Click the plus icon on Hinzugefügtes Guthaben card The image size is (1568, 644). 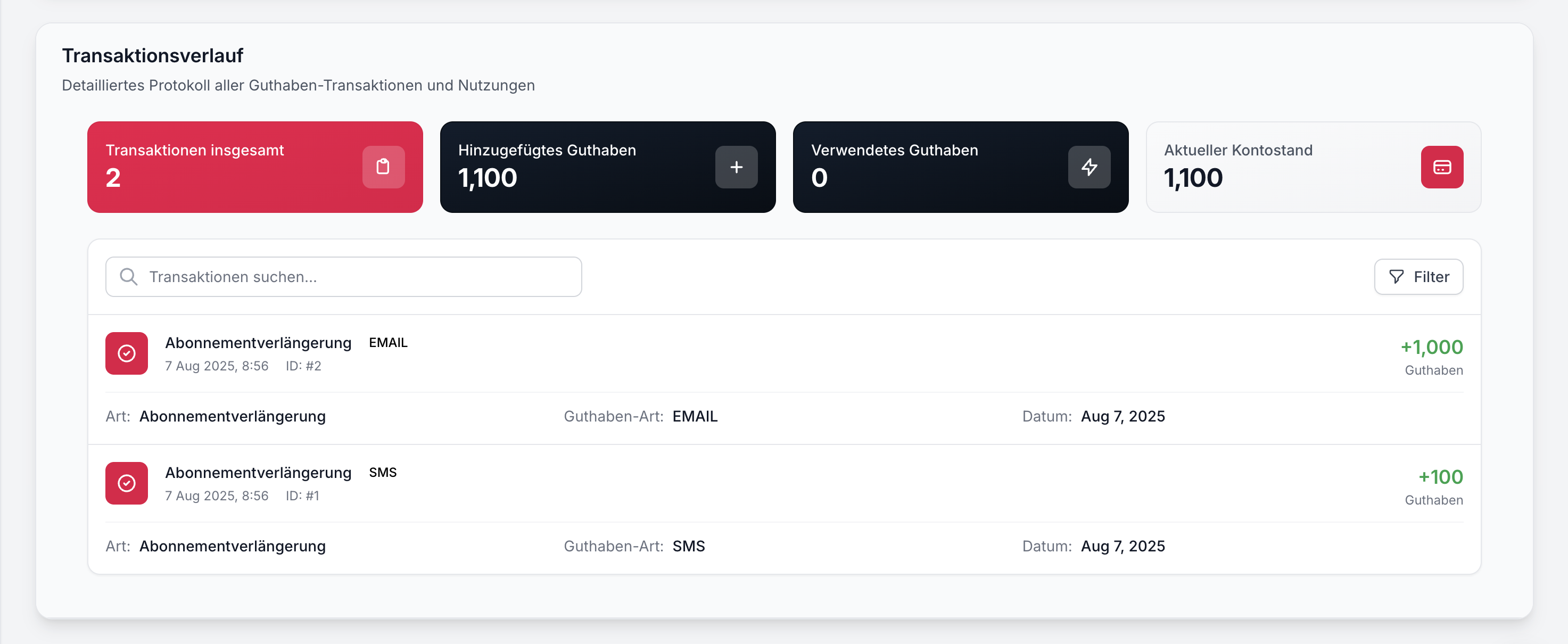(736, 167)
